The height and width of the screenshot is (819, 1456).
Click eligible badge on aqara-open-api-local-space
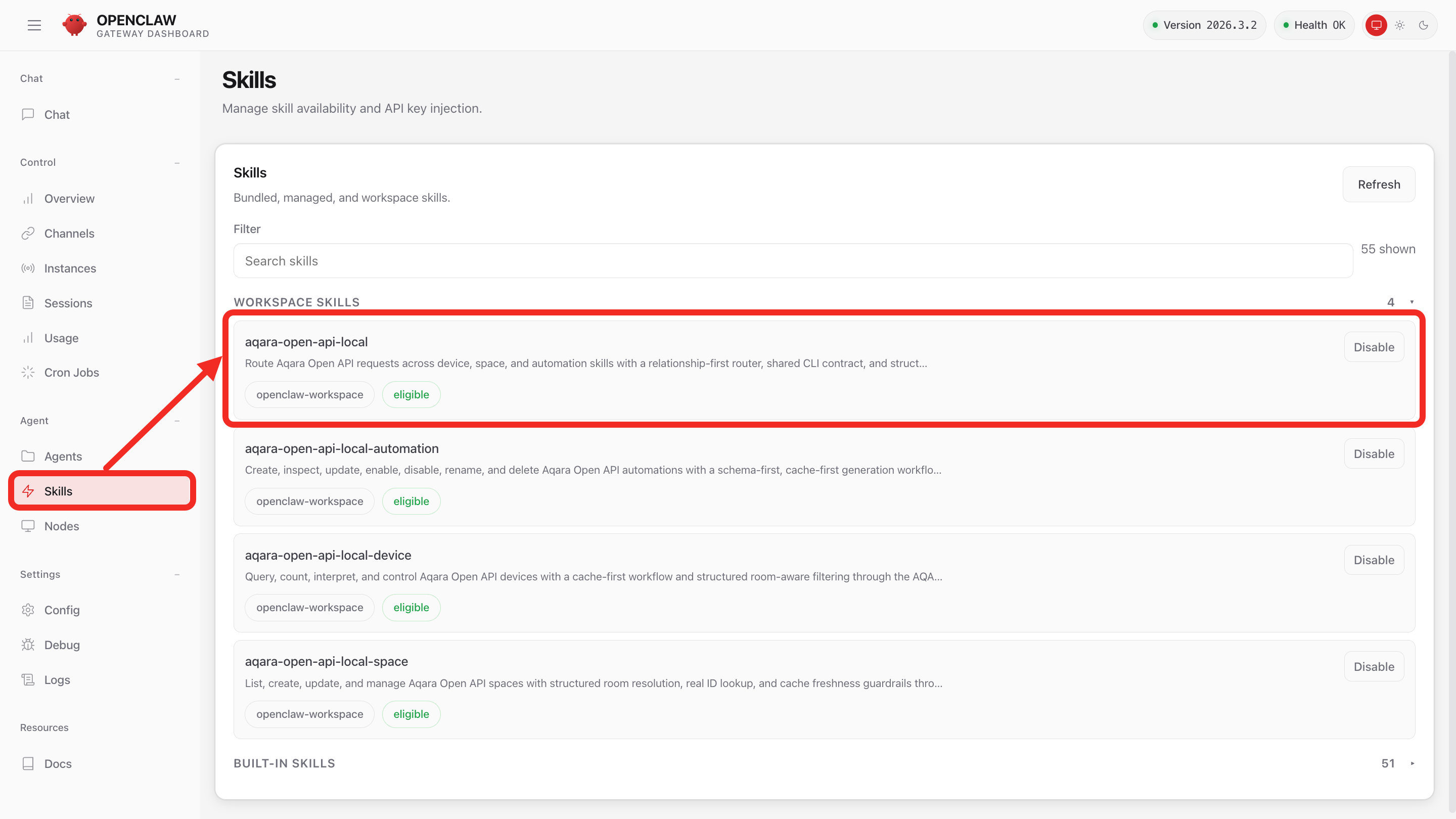(411, 714)
